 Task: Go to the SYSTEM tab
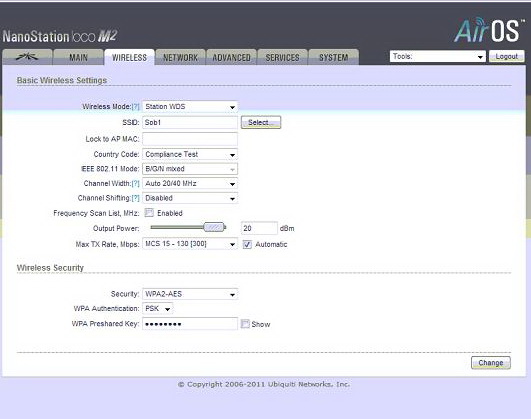click(x=334, y=57)
